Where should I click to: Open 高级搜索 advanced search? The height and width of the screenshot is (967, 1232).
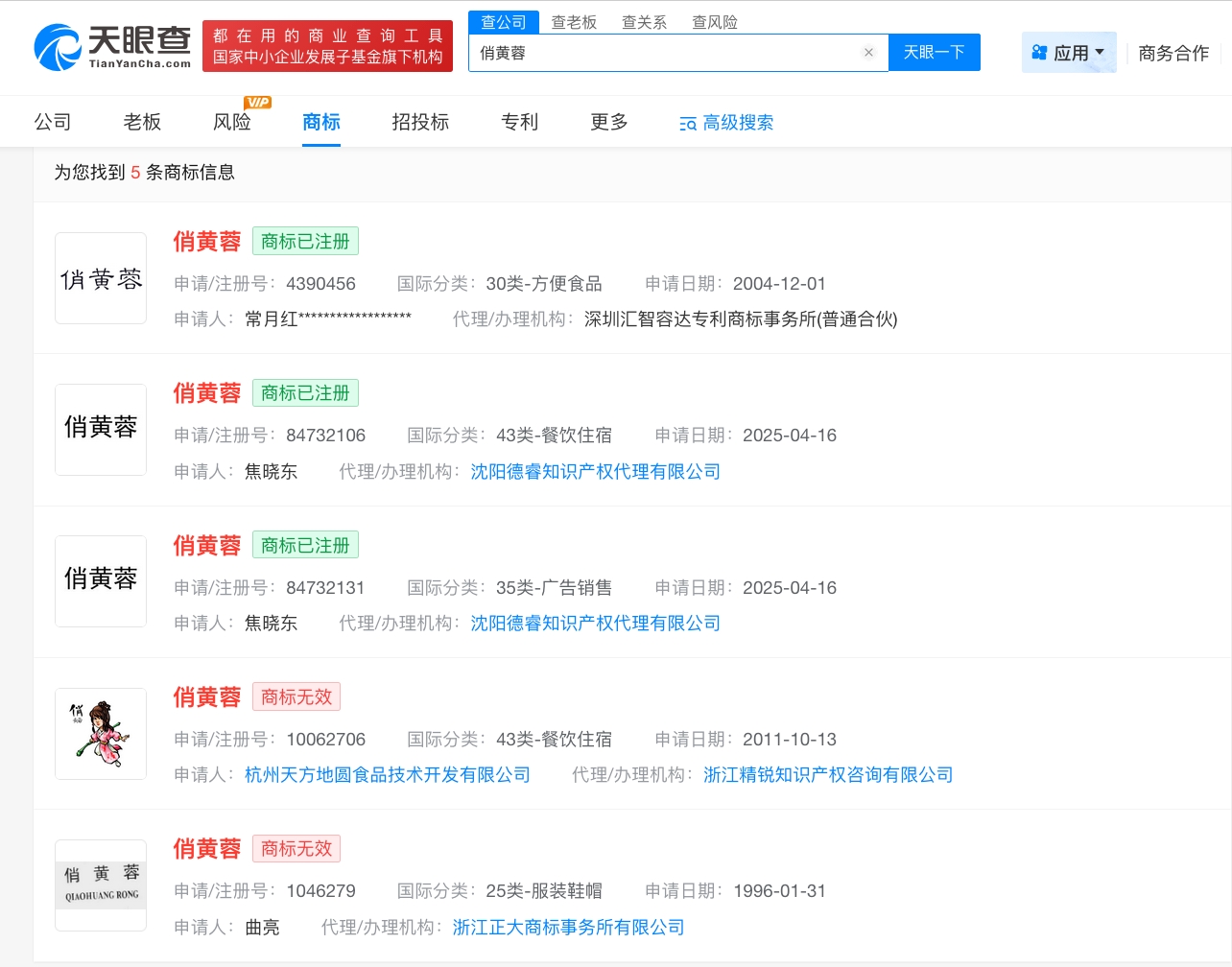pos(726,123)
